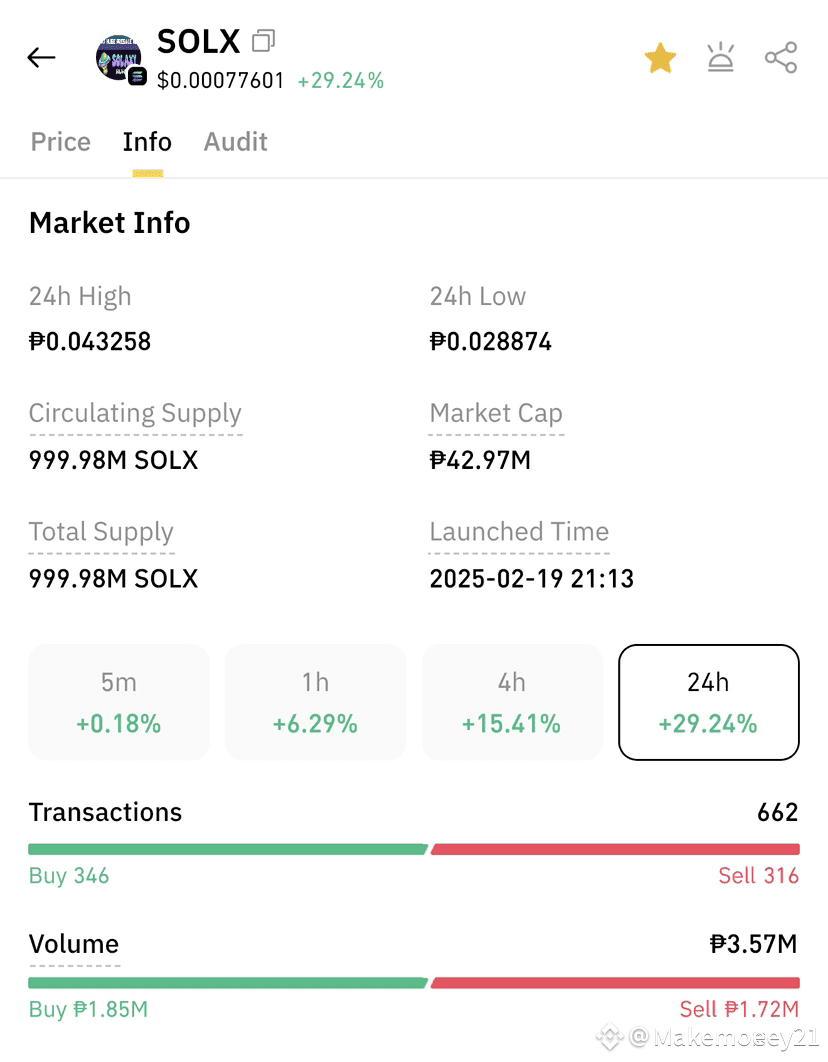This screenshot has width=828, height=1062.
Task: Copy the SOLX contract address icon
Action: point(263,41)
